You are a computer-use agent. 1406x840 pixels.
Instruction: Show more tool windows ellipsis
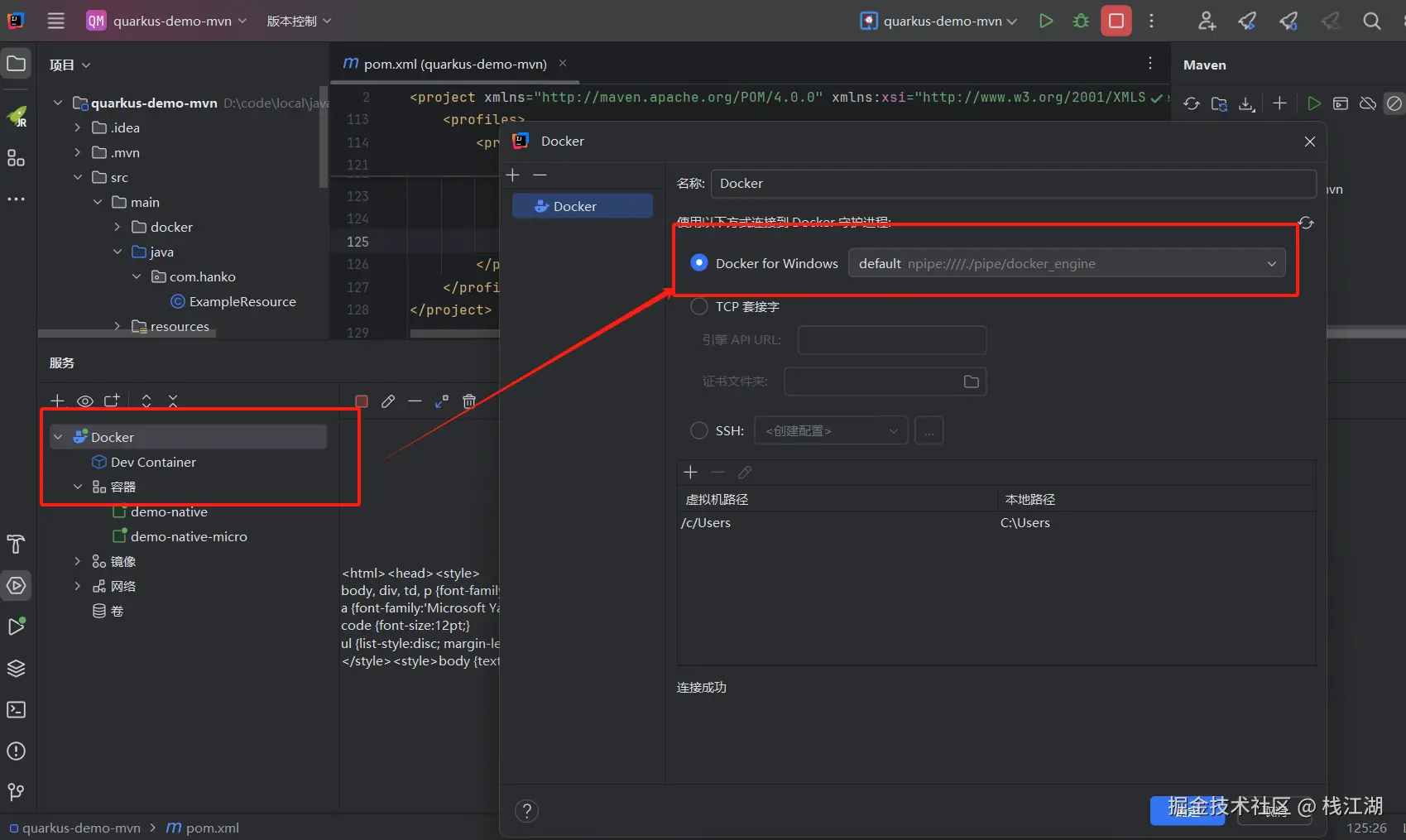[x=17, y=199]
